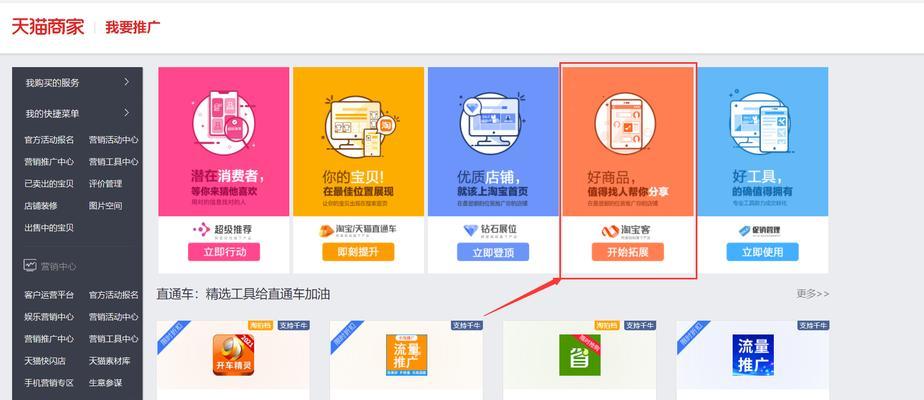Select 好工具 headline on light-blue card
This screenshot has height=400, width=924.
click(757, 176)
